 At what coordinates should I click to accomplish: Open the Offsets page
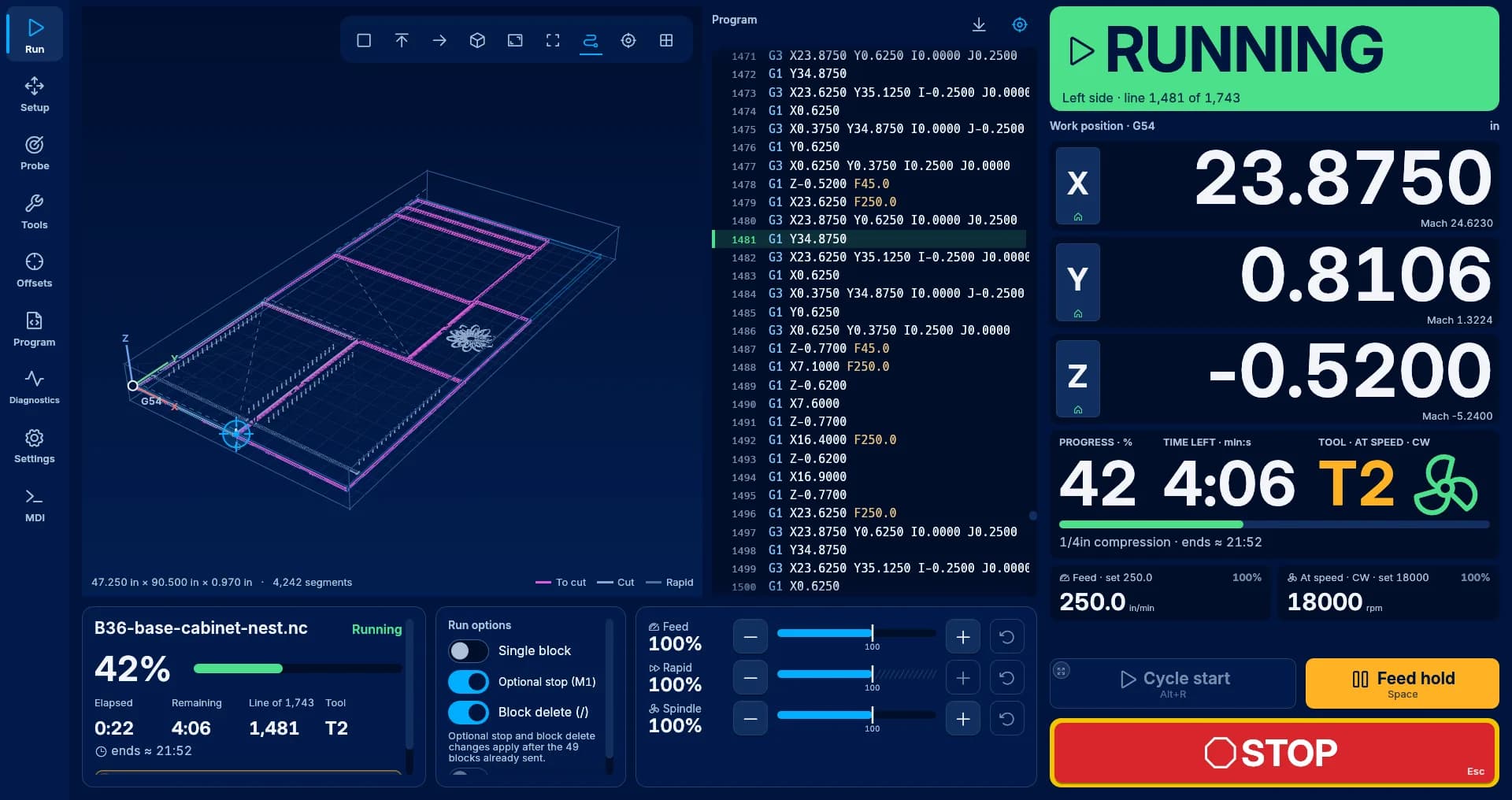pos(35,270)
